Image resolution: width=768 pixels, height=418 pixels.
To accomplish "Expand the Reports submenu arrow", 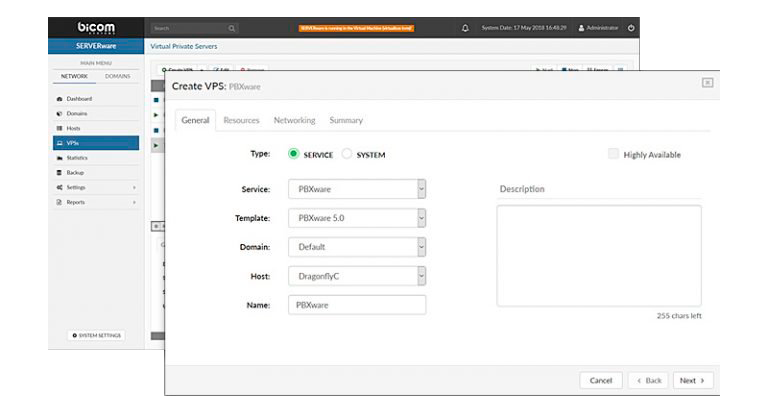I will pyautogui.click(x=134, y=202).
